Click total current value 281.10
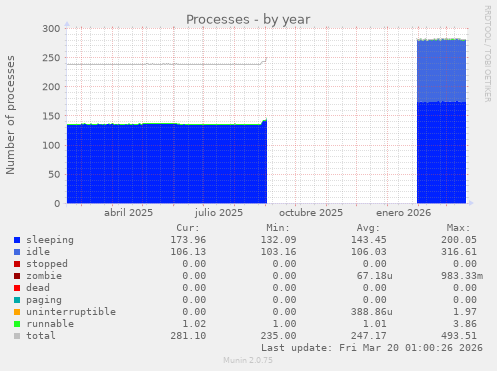 (x=188, y=336)
